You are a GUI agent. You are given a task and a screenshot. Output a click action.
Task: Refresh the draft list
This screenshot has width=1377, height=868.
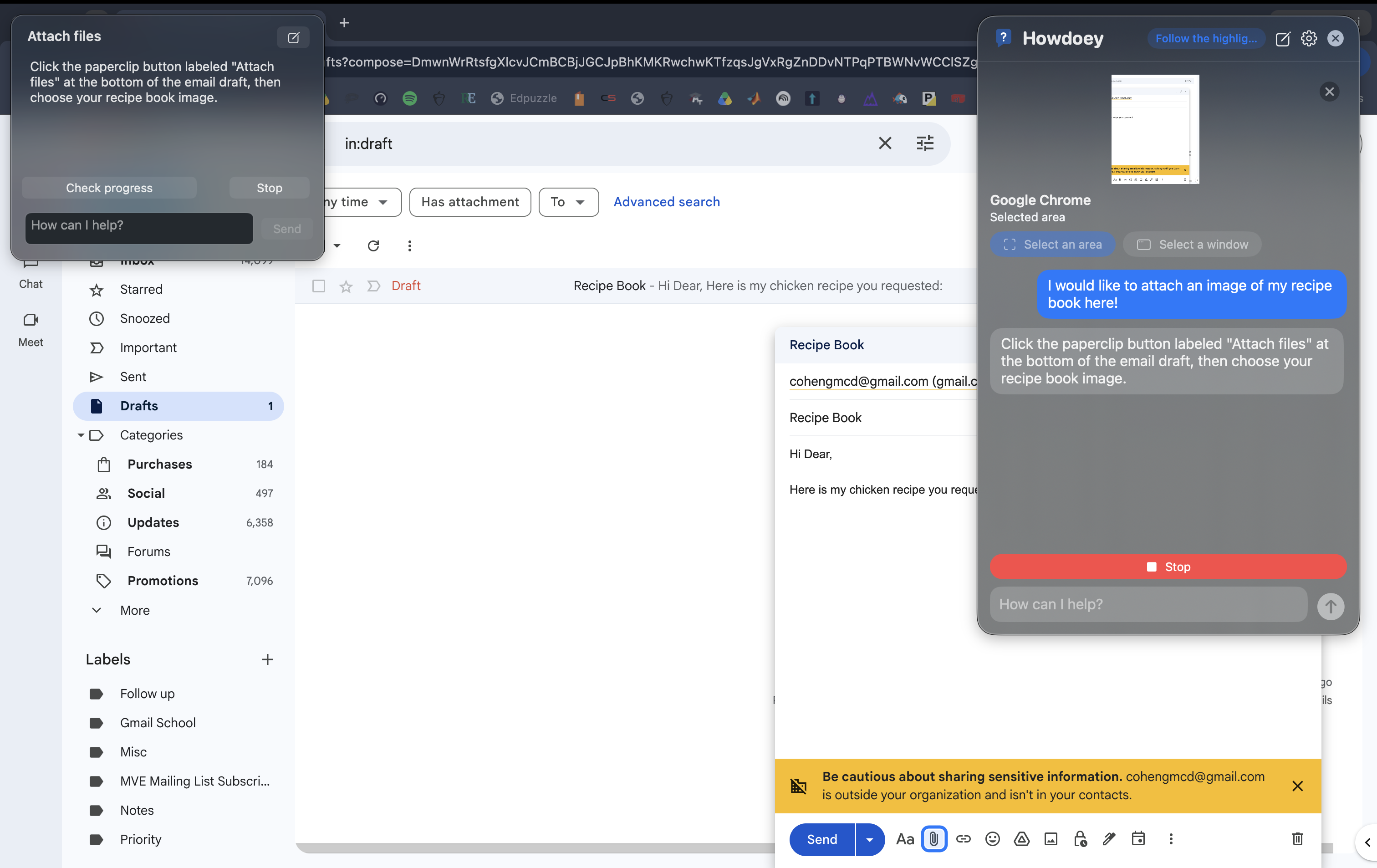[373, 246]
